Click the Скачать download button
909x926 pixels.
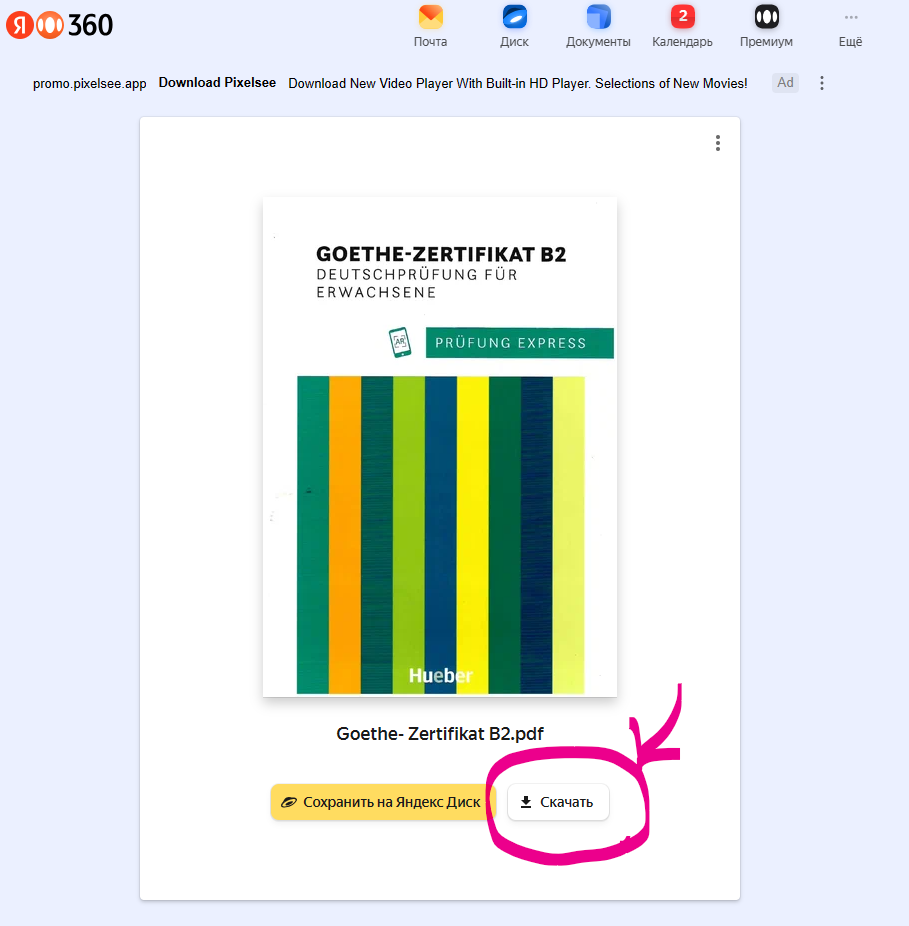558,802
